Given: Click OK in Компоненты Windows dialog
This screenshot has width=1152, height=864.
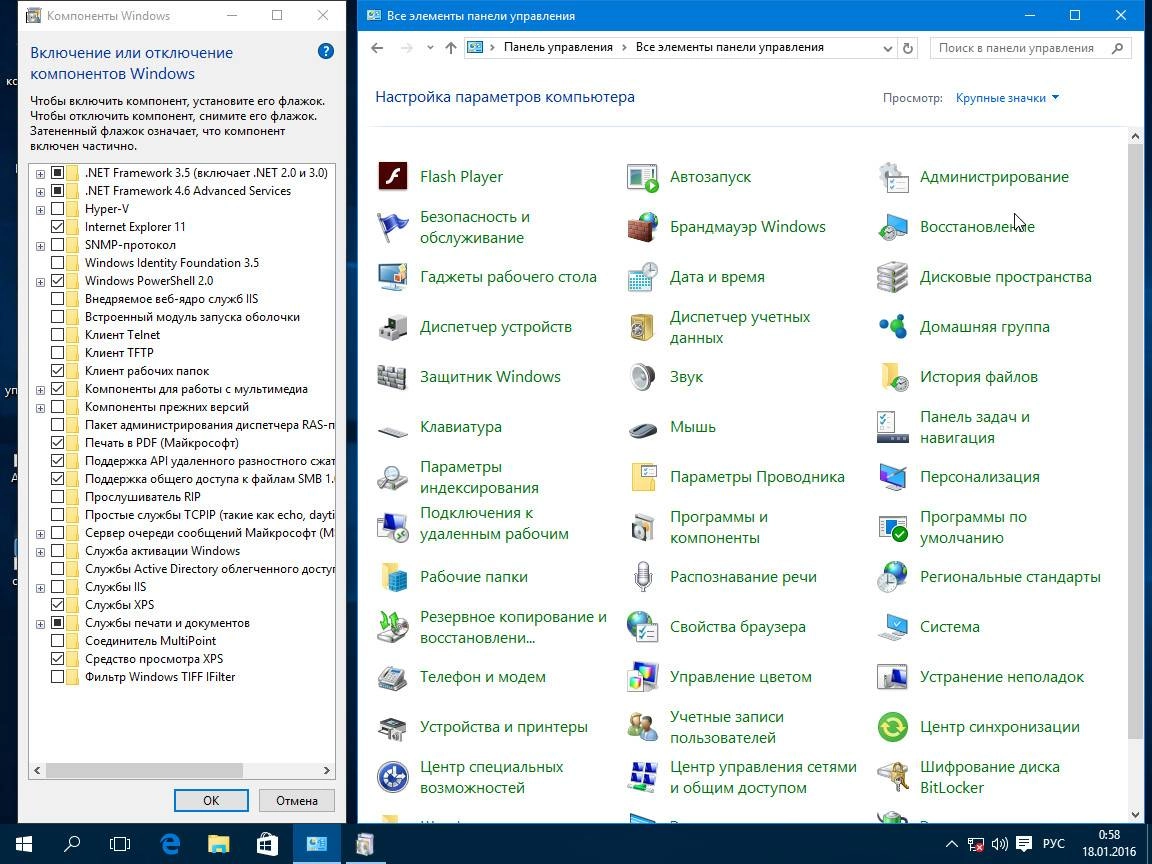Looking at the screenshot, I should click(211, 800).
